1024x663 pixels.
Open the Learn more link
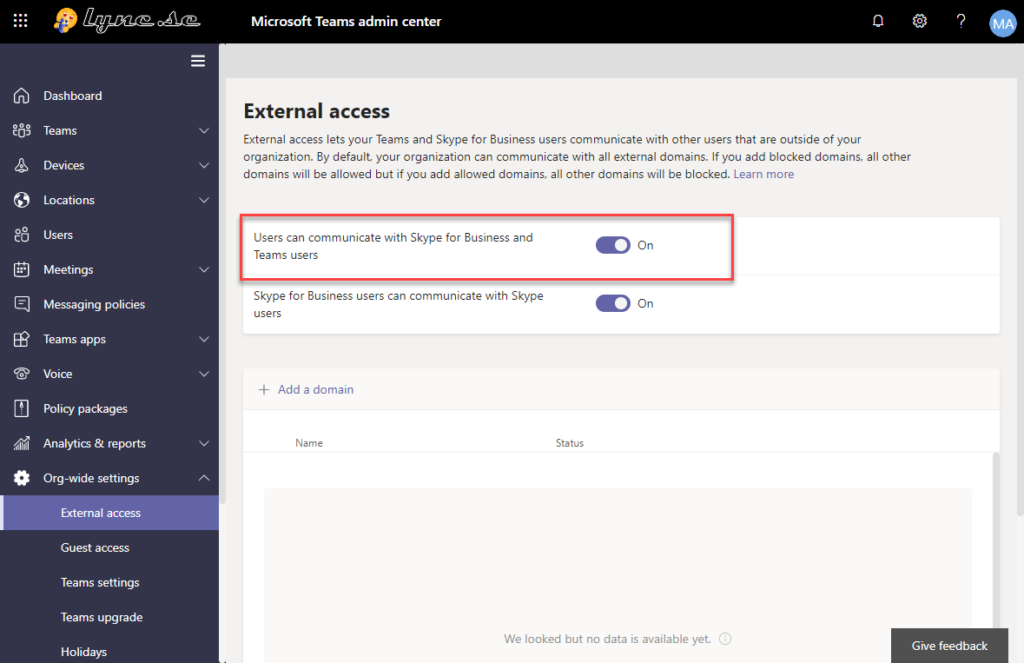click(763, 174)
